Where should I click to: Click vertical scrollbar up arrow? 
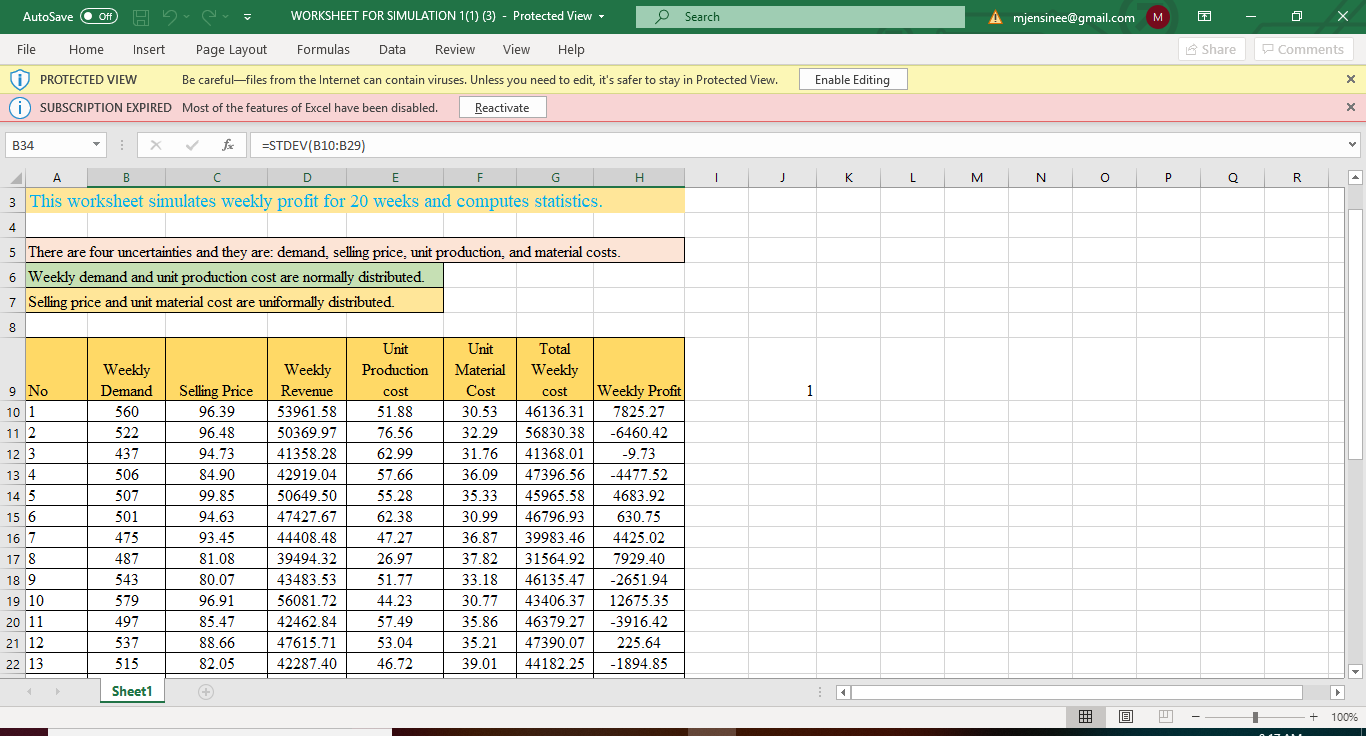click(x=1355, y=177)
